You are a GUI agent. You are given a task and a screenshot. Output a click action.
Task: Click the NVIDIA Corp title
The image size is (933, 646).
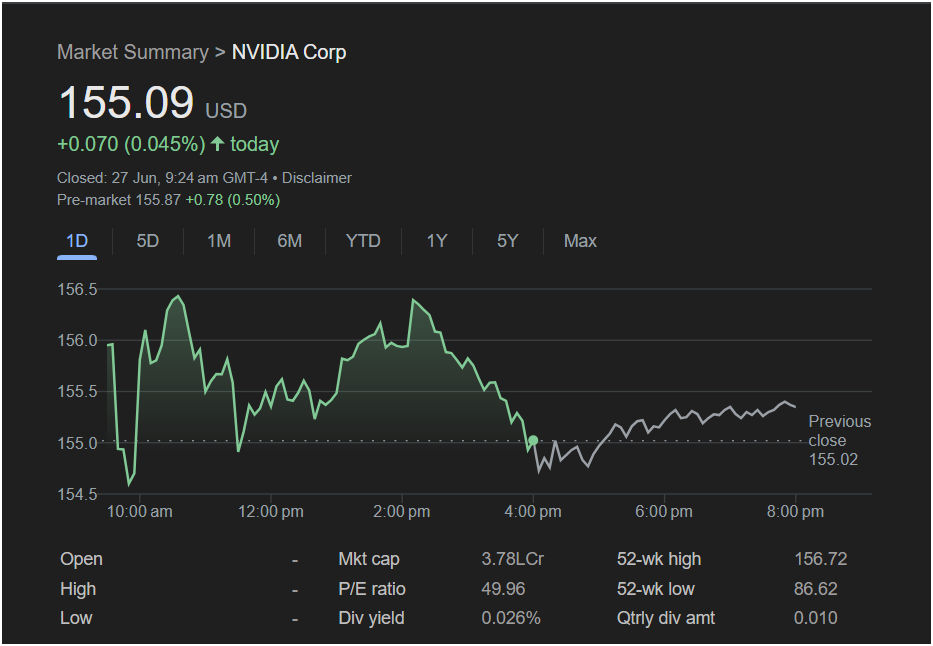[x=289, y=52]
